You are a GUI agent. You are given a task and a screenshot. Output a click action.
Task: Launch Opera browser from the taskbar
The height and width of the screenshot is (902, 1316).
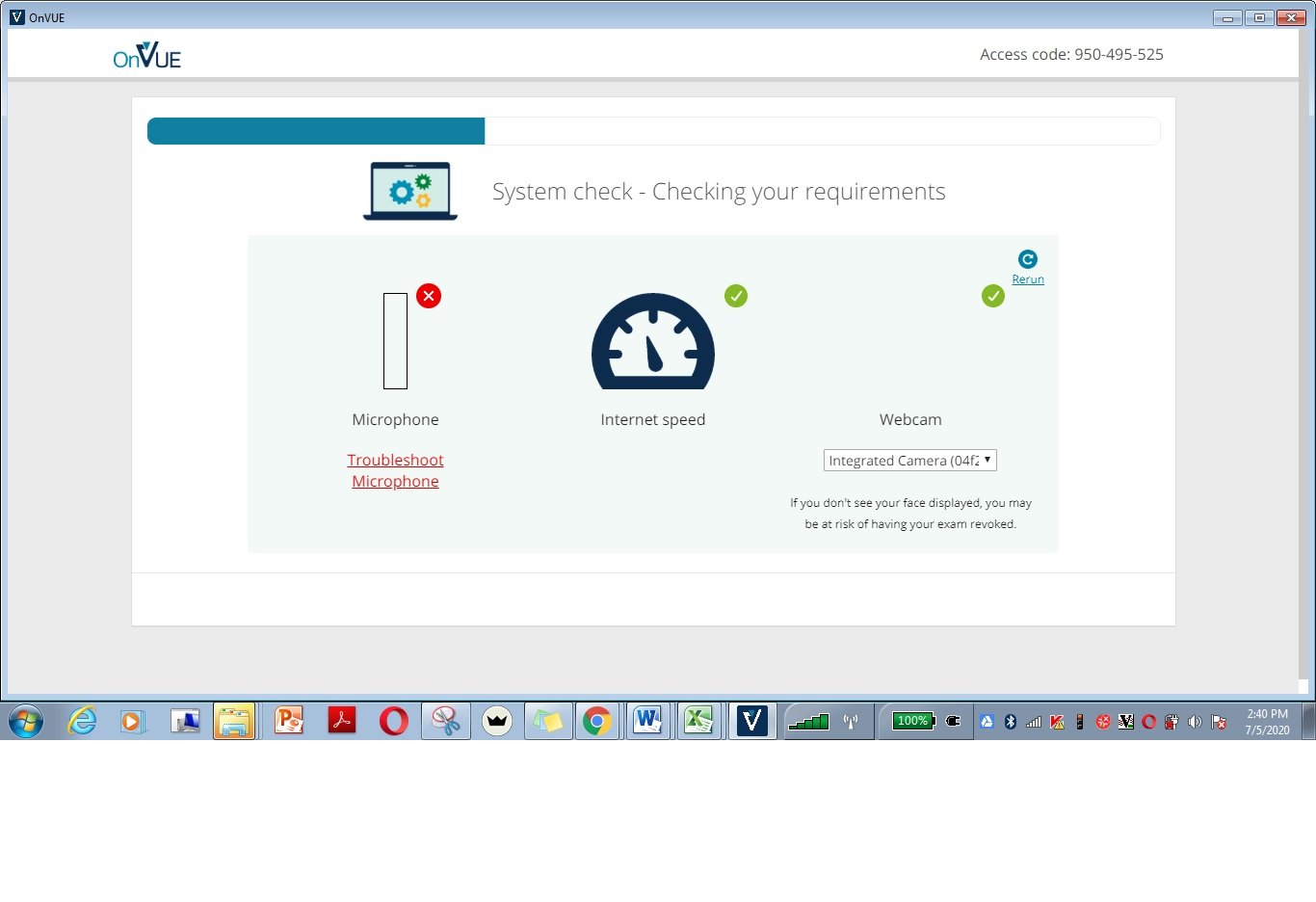pyautogui.click(x=393, y=721)
